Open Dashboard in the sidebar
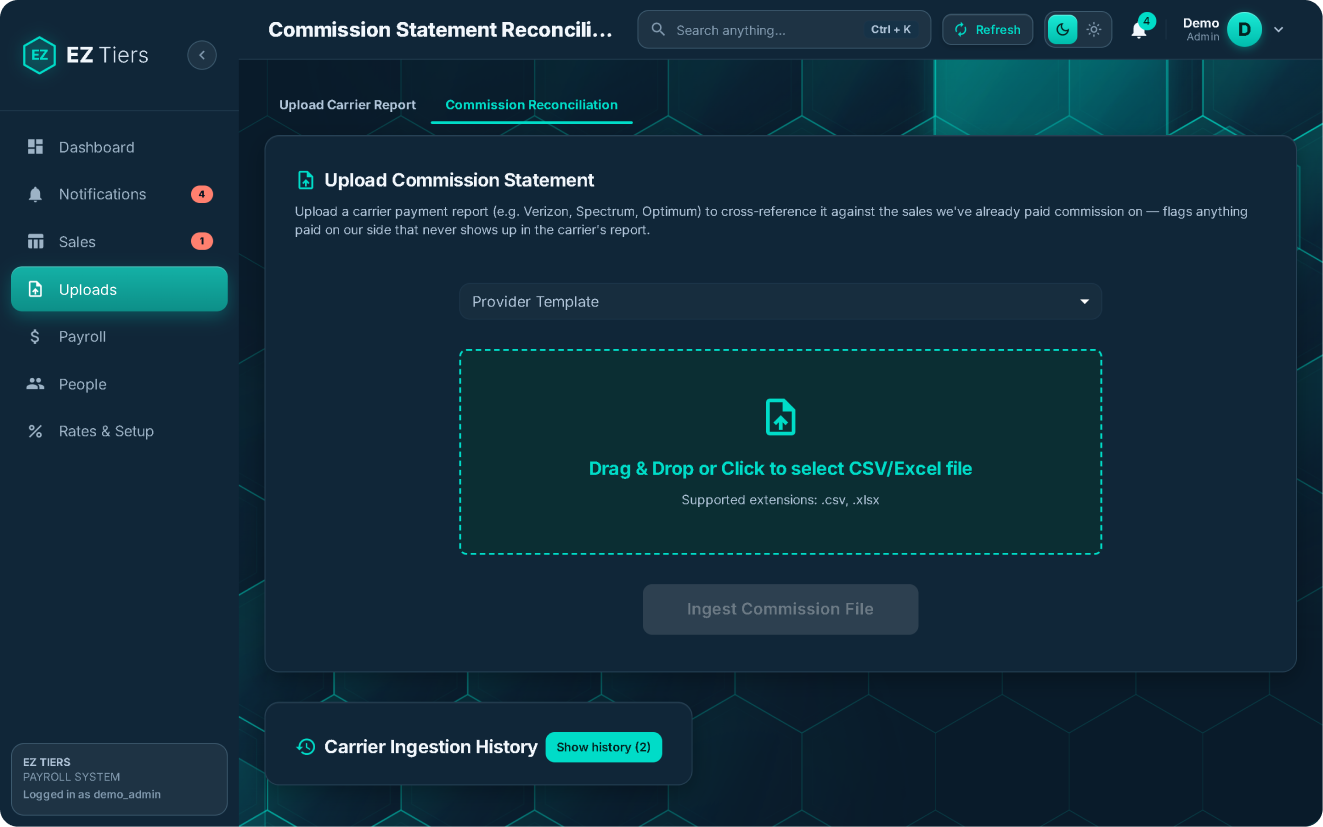The width and height of the screenshot is (1323, 827). (119, 147)
